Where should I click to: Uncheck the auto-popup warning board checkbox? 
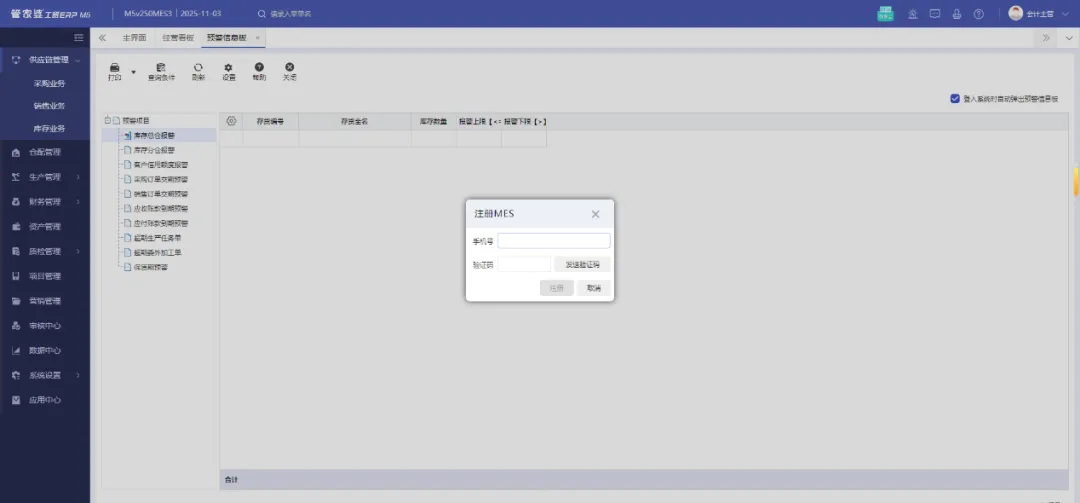pyautogui.click(x=955, y=99)
